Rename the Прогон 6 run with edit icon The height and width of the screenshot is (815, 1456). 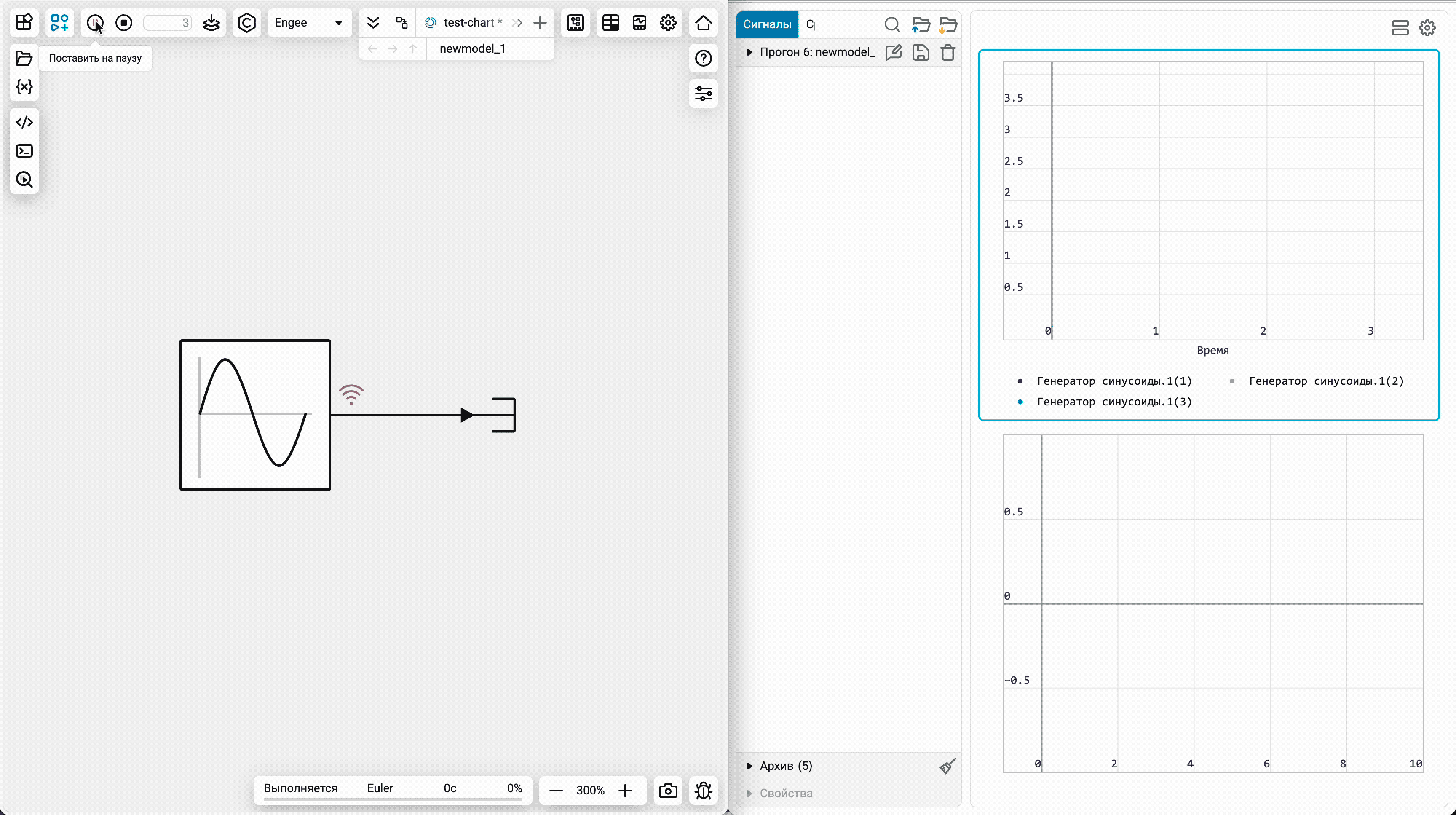[893, 52]
